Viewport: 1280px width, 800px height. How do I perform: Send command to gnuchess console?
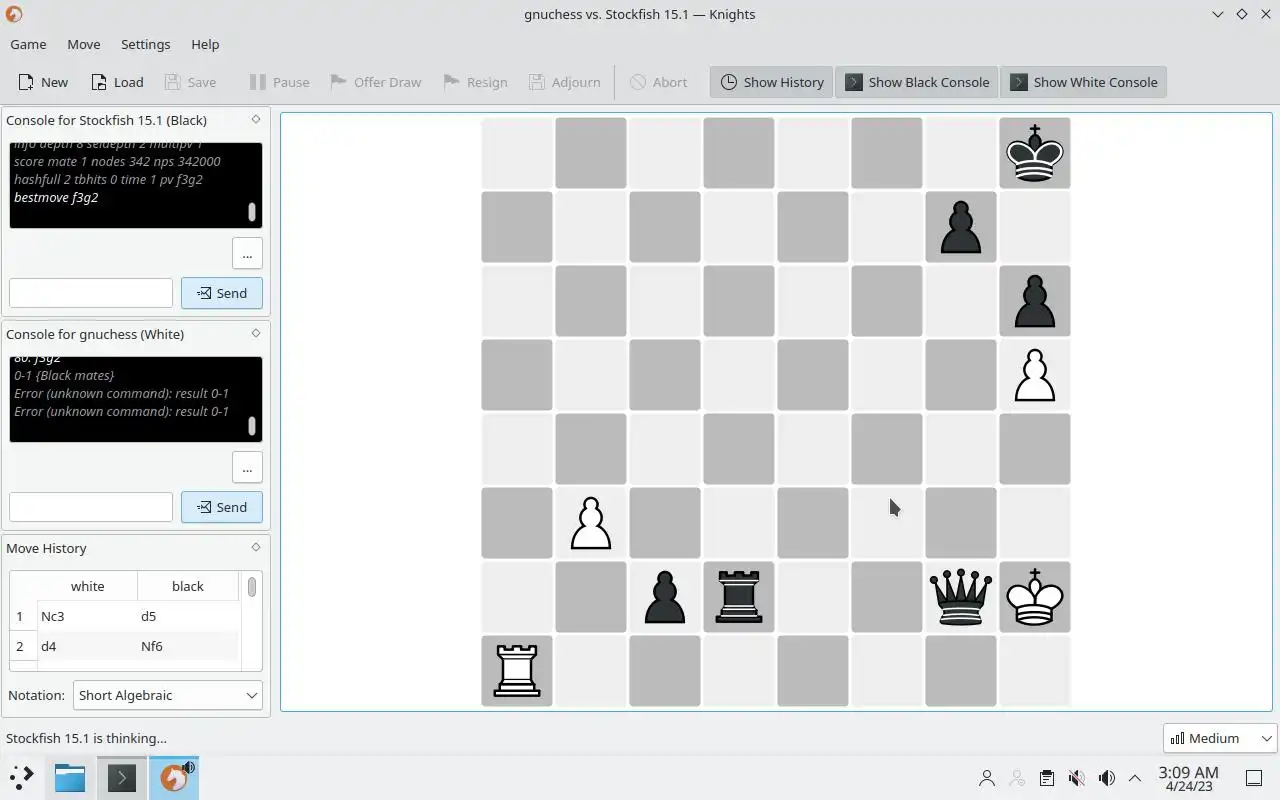(x=222, y=507)
